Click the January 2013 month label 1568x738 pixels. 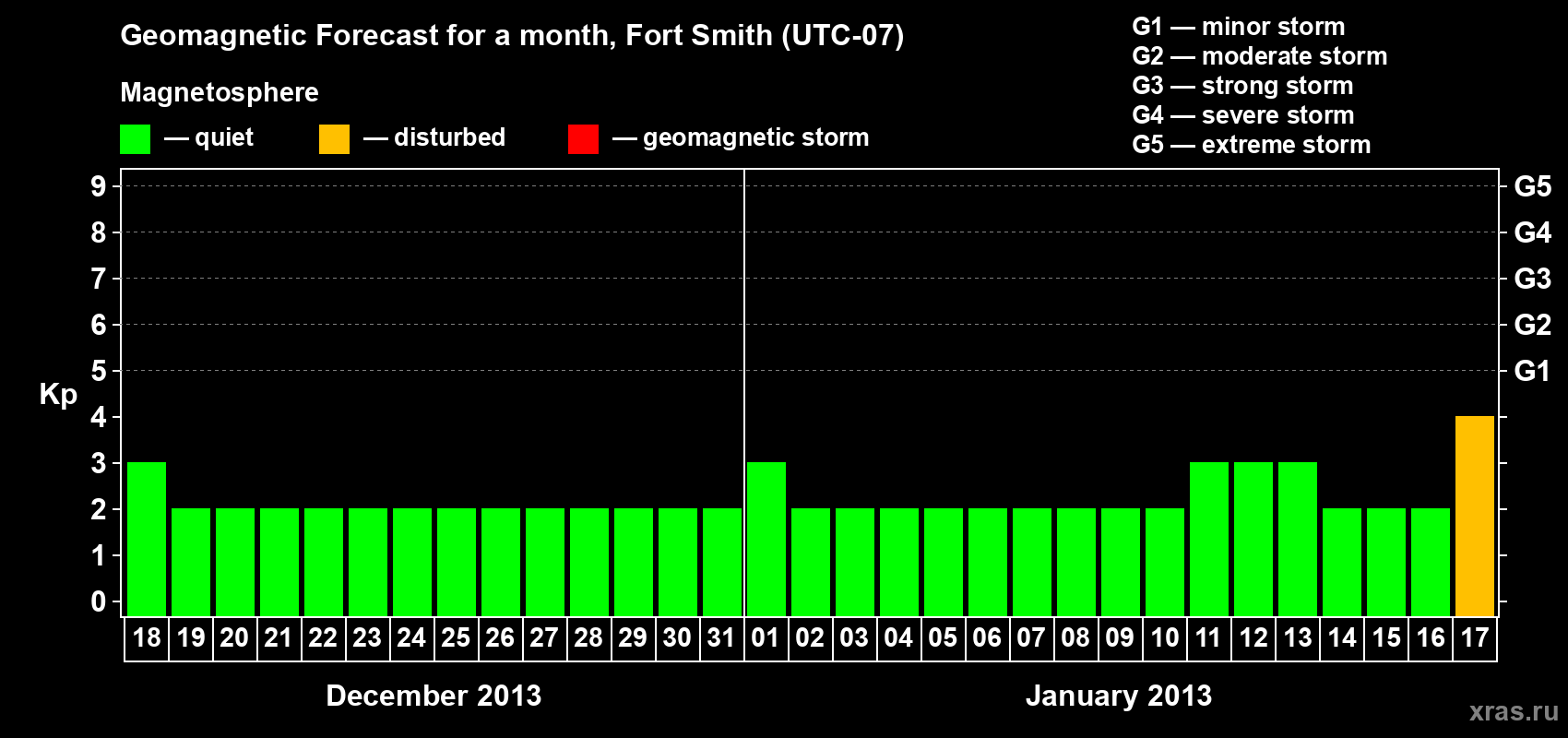1119,696
